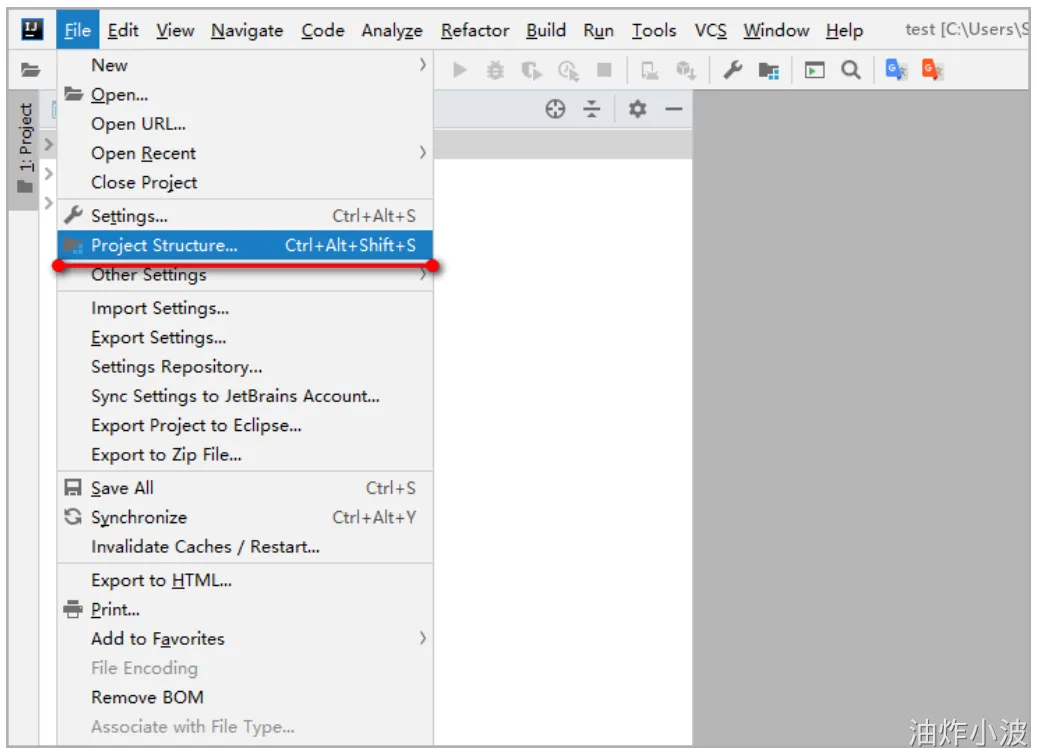Click the IntelliJ IDEA logo icon

coord(32,29)
